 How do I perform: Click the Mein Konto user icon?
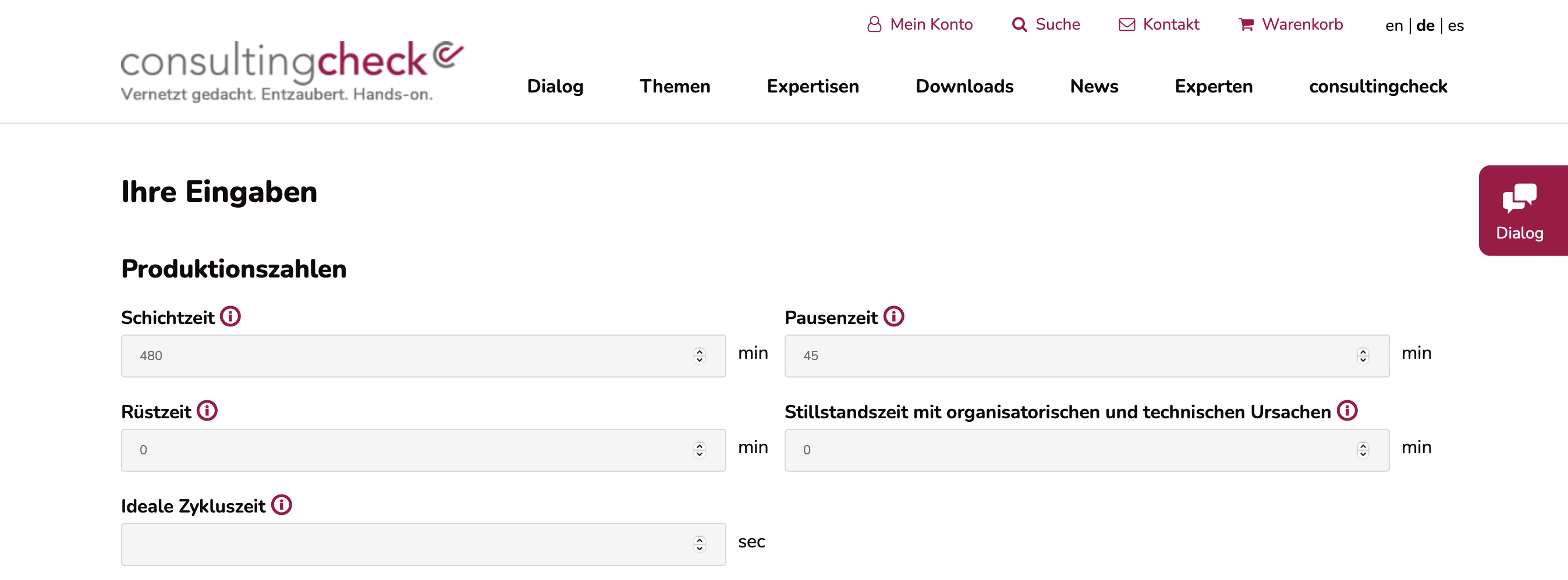coord(874,24)
